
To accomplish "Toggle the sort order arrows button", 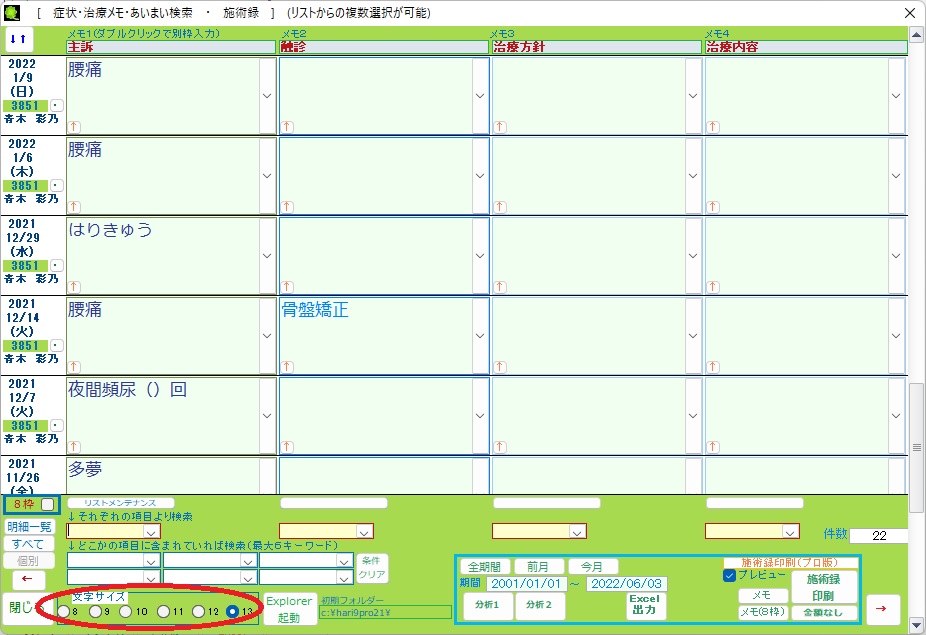I will pyautogui.click(x=19, y=40).
